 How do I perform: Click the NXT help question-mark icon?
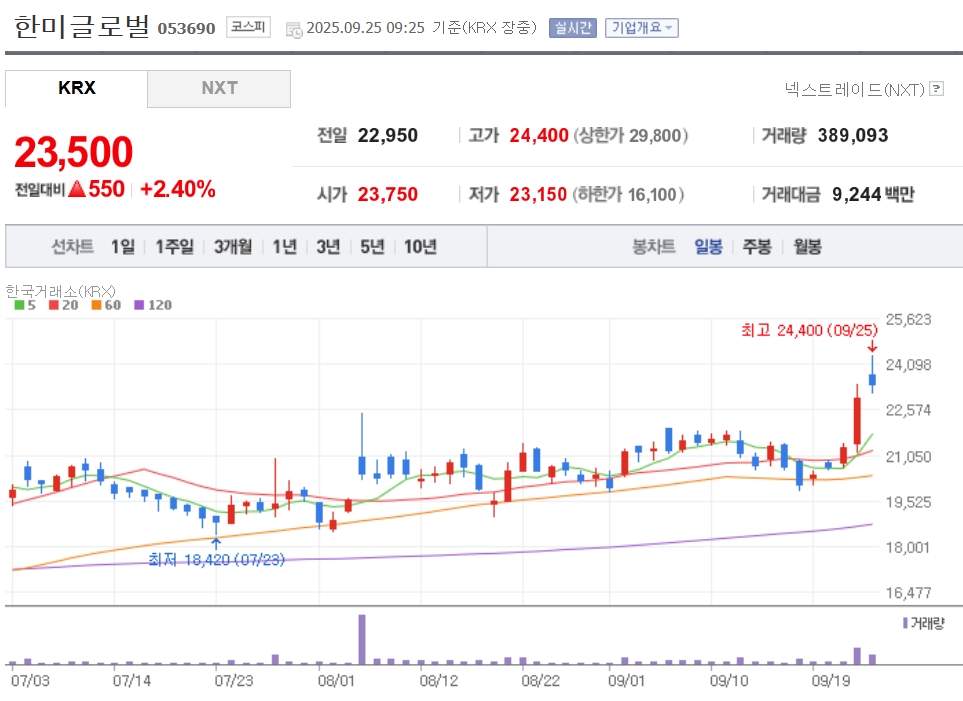pyautogui.click(x=937, y=88)
